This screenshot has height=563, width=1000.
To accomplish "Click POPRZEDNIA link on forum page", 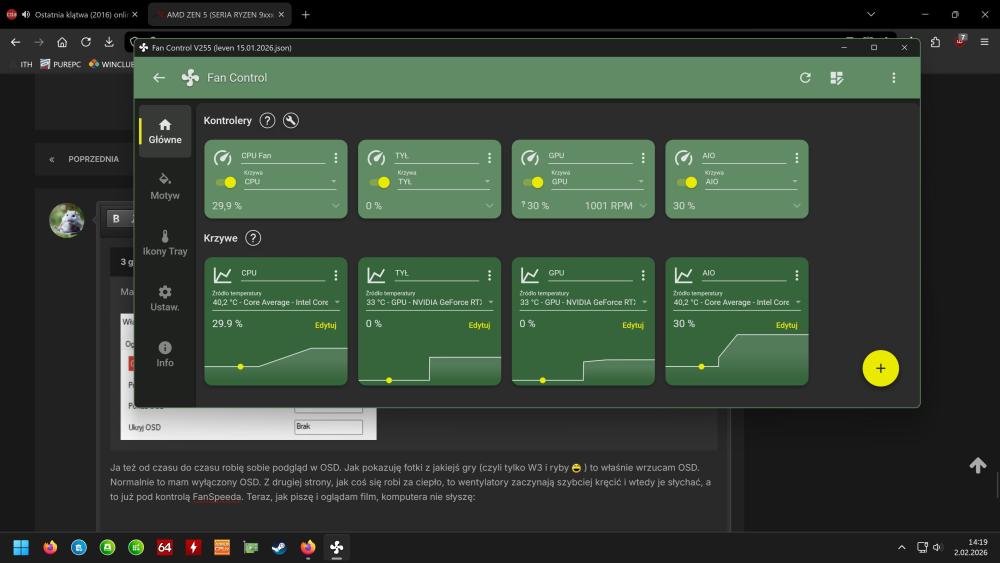I will (x=93, y=159).
